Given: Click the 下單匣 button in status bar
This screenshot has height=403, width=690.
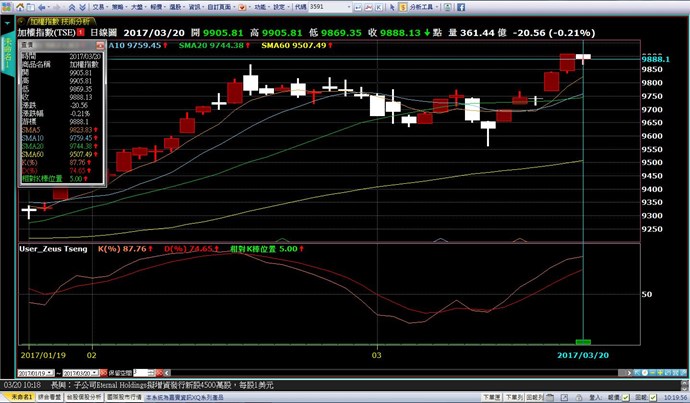Looking at the screenshot, I should (x=490, y=396).
